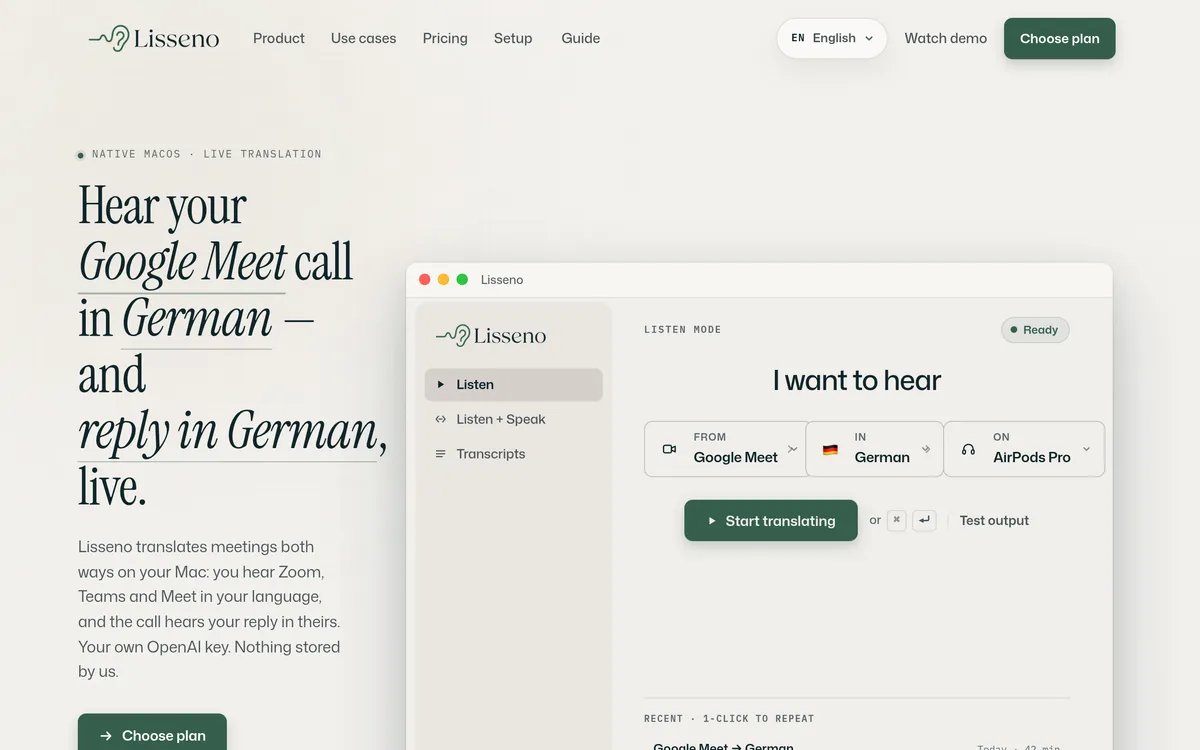Click the Ready status pill
Image resolution: width=1200 pixels, height=750 pixels.
coord(1035,330)
